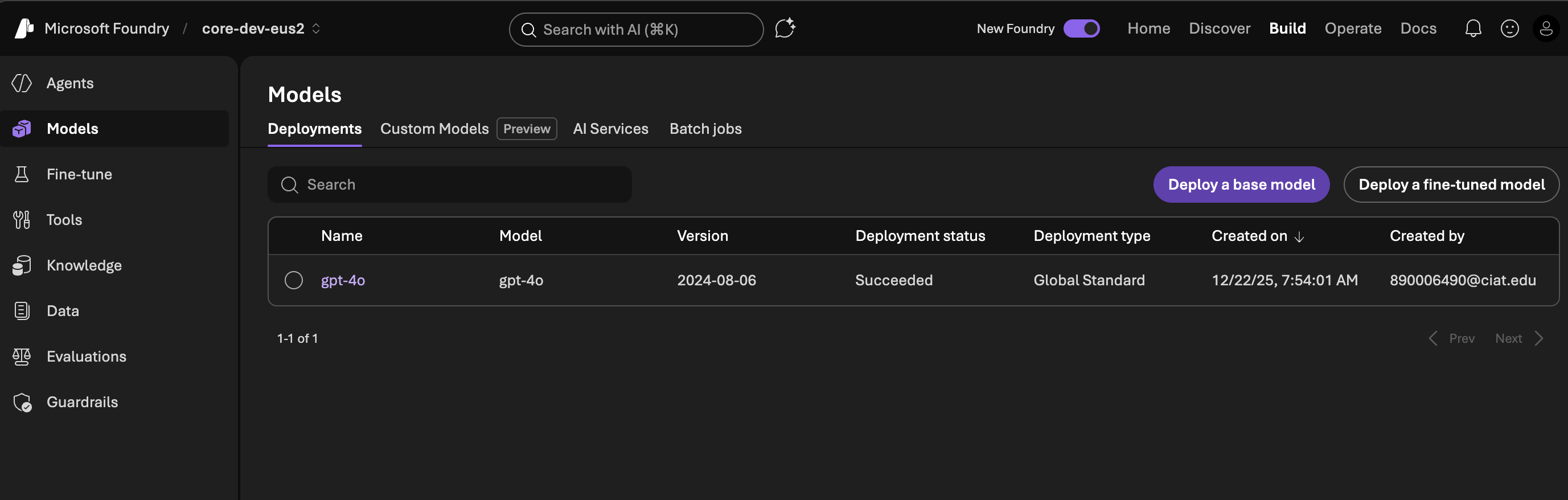Image resolution: width=1568 pixels, height=500 pixels.
Task: Go to next page chevron
Action: [x=1539, y=339]
